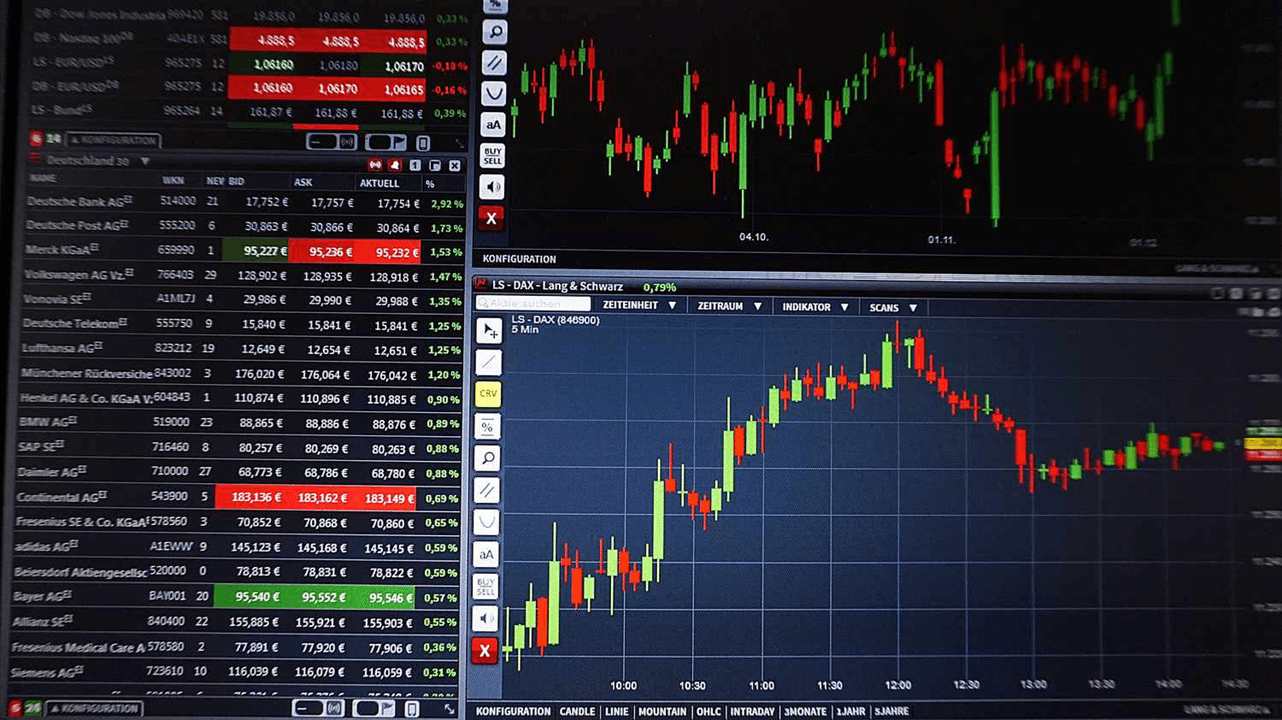Select the curve arc tool in DAX chart
The width and height of the screenshot is (1282, 720).
tap(487, 522)
